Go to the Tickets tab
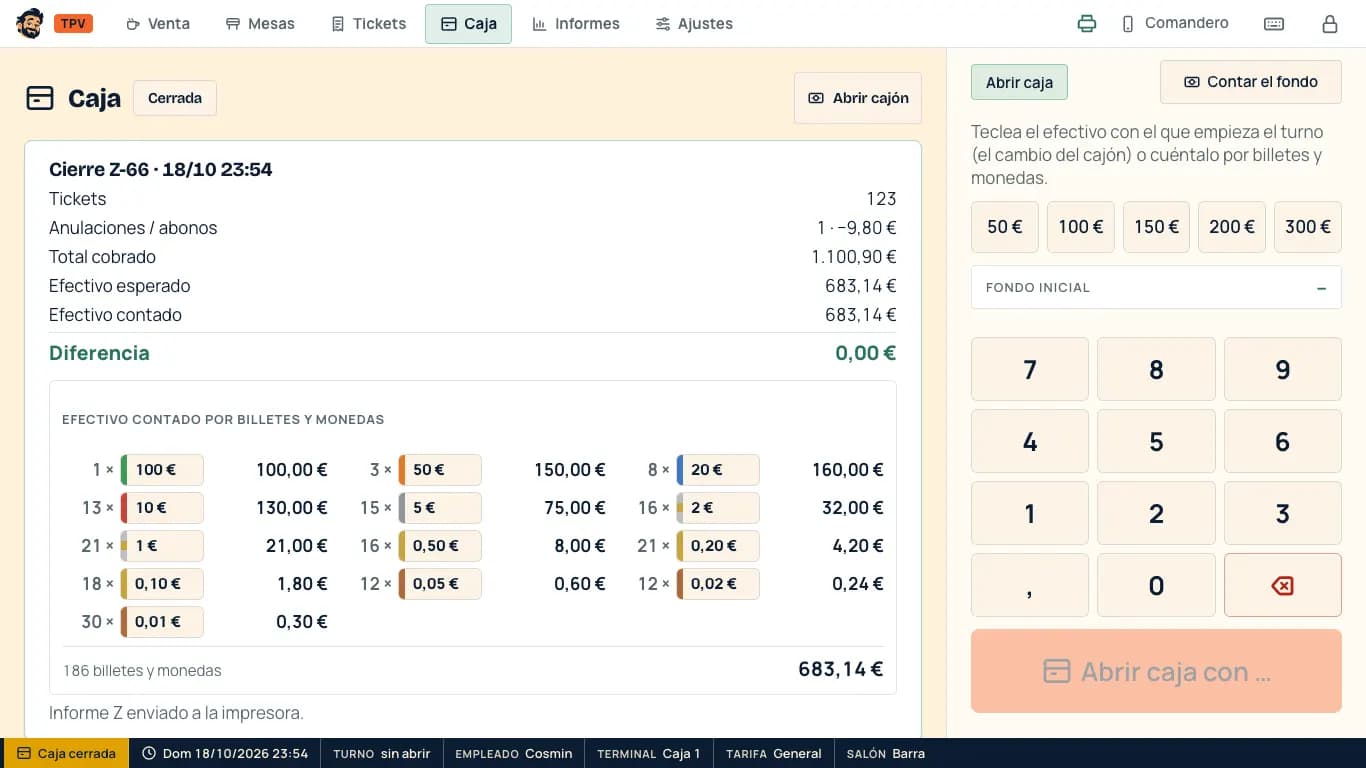The width and height of the screenshot is (1366, 768). click(368, 24)
